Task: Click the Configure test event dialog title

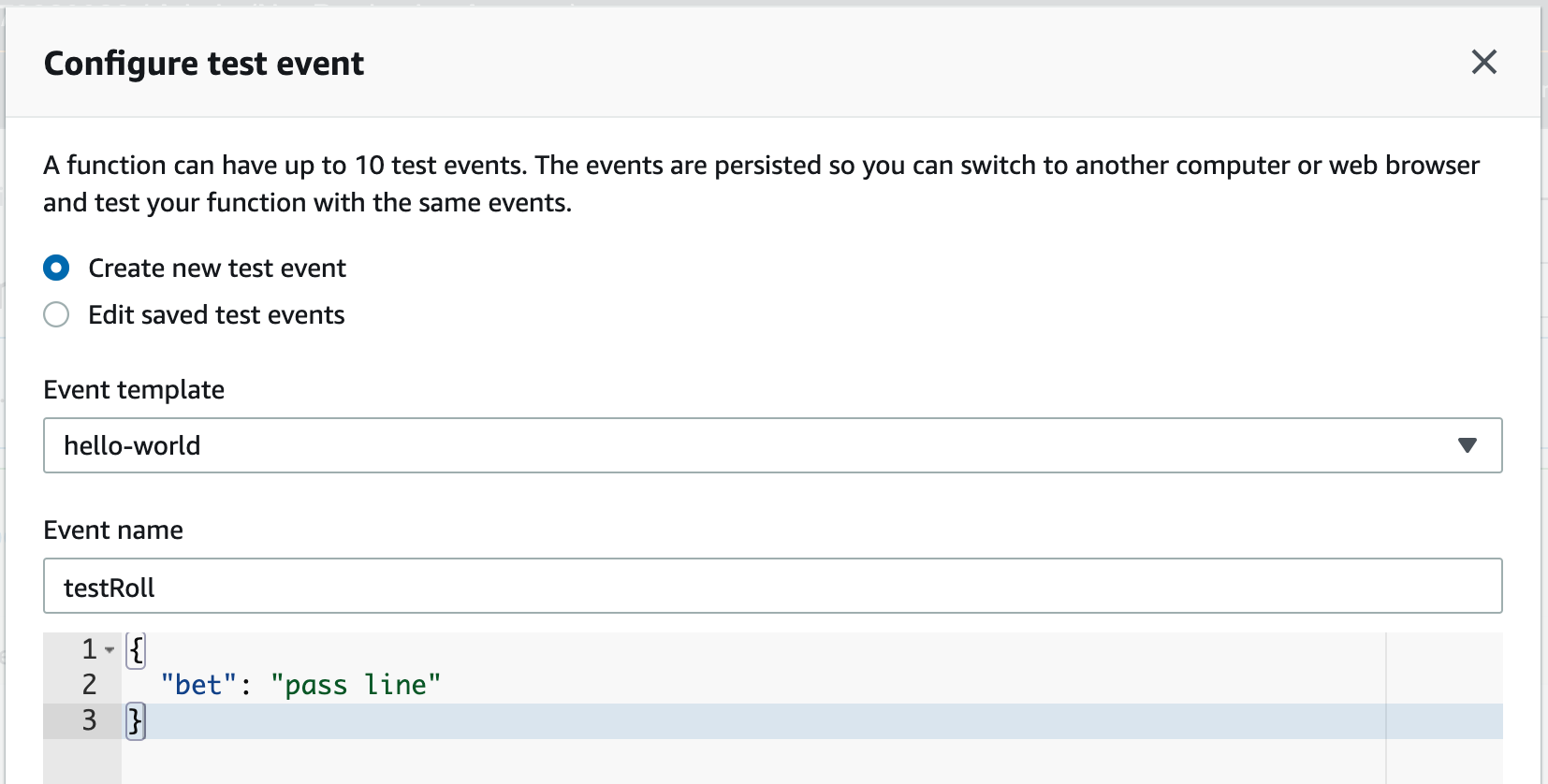Action: (x=204, y=64)
